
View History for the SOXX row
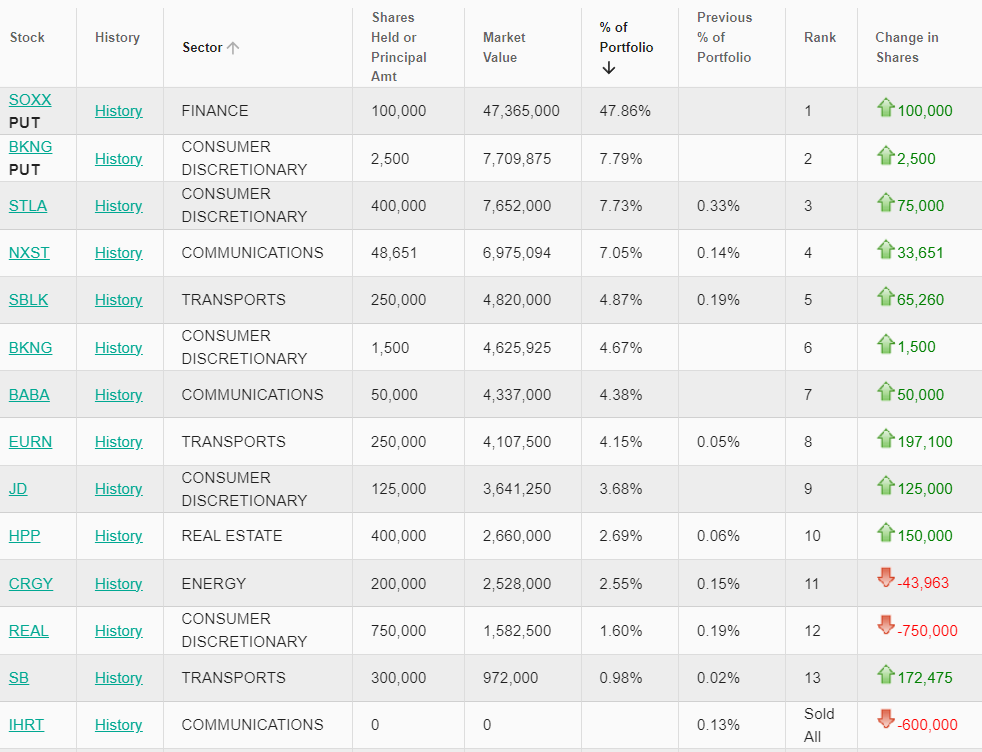[118, 111]
